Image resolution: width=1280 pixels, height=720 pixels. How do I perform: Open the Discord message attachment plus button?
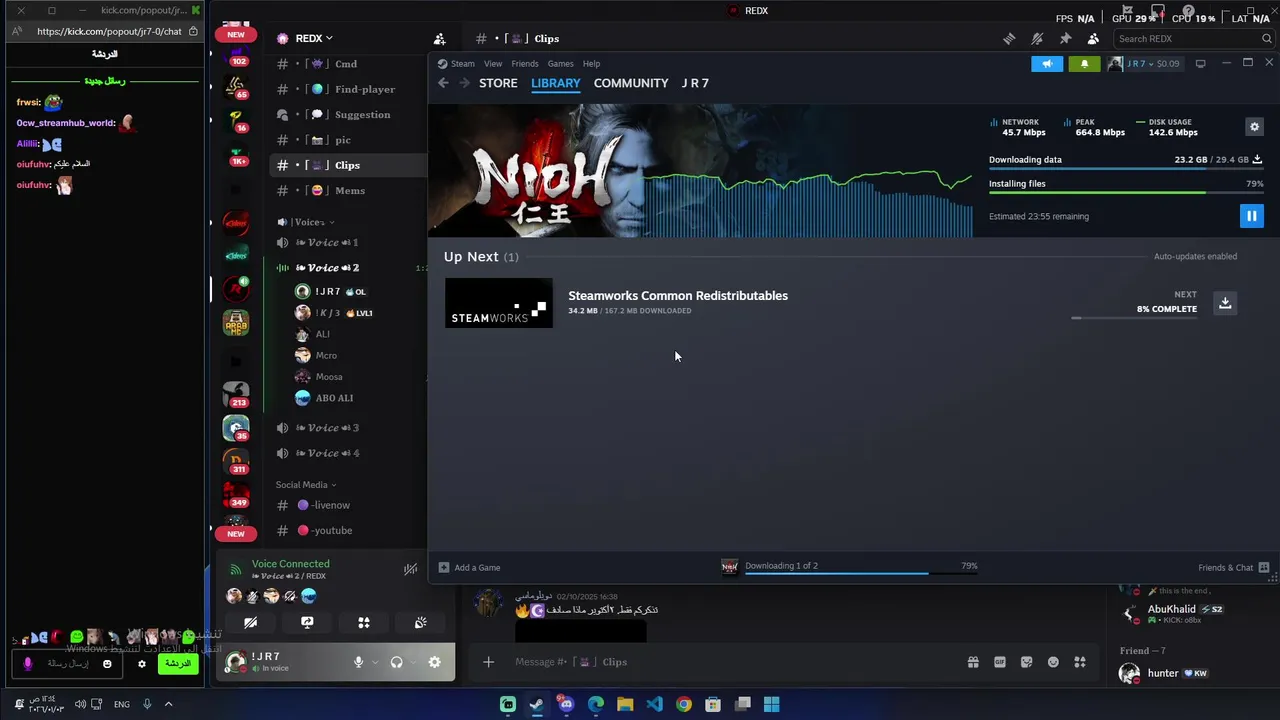[x=488, y=662]
